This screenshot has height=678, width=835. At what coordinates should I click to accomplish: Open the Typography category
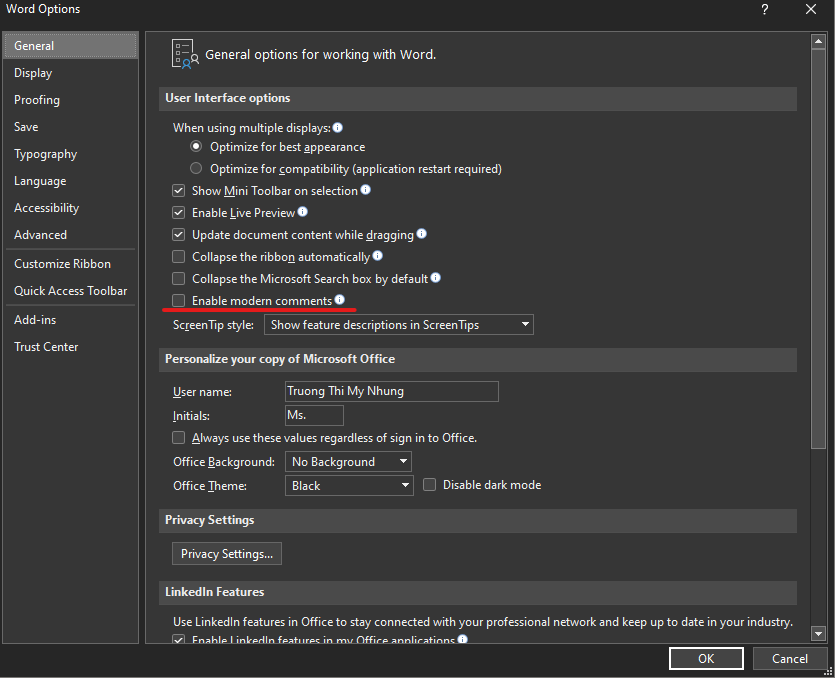70,154
